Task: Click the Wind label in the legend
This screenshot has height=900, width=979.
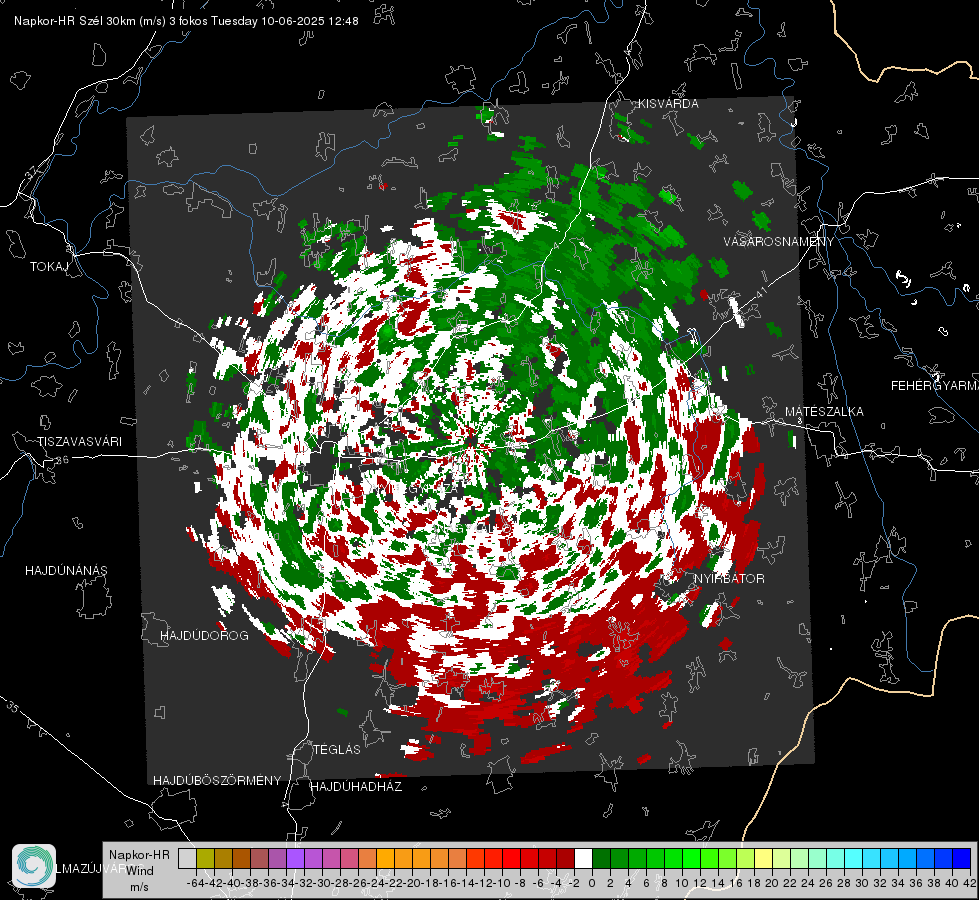Action: (x=140, y=871)
